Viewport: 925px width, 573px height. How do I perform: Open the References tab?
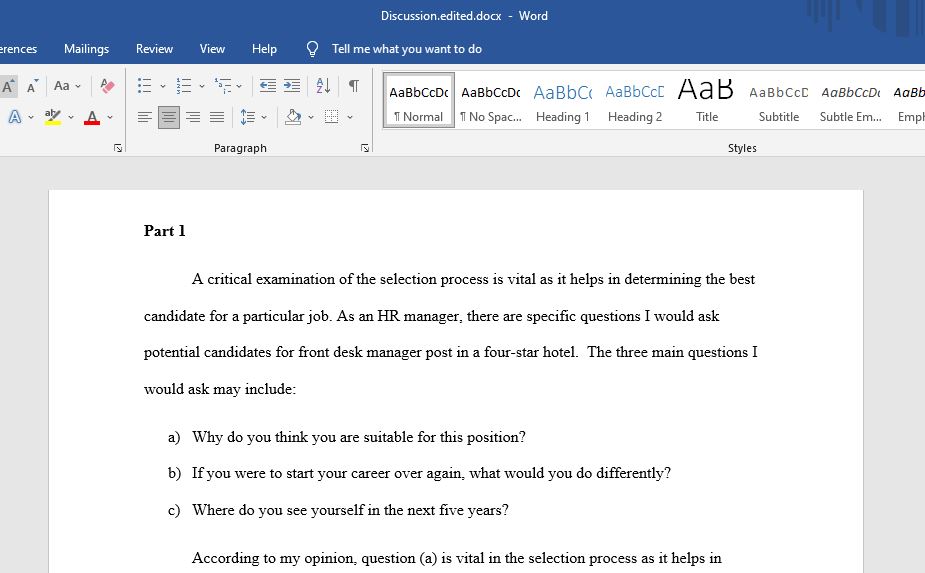tap(18, 49)
